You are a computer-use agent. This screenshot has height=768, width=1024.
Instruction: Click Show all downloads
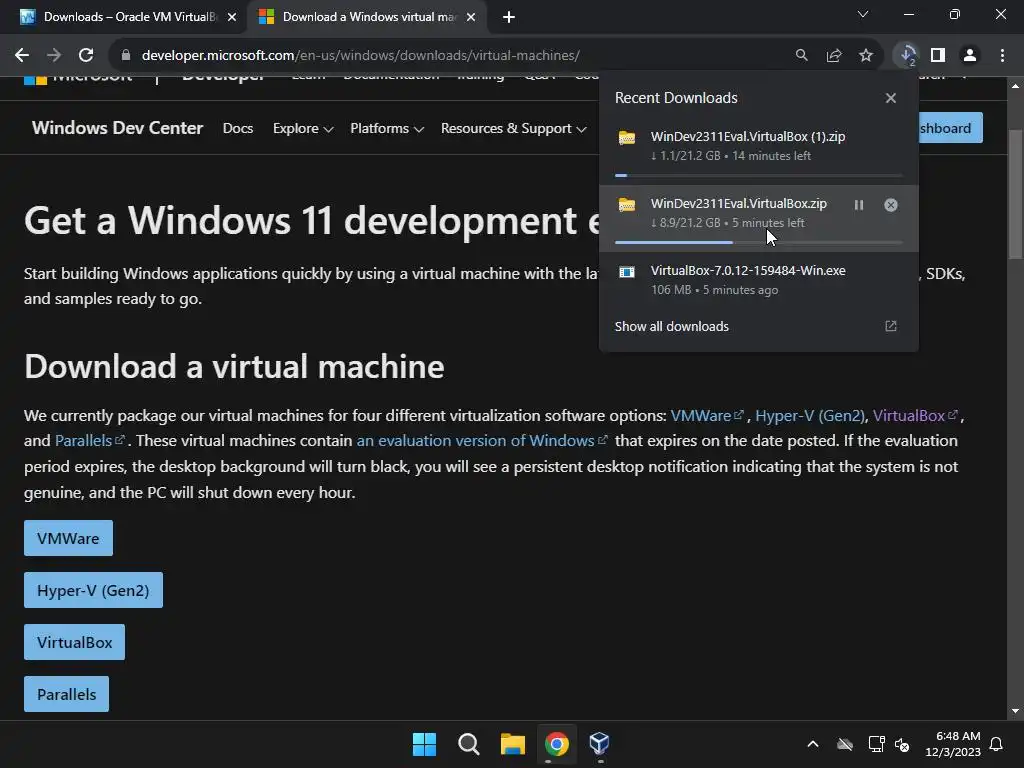pyautogui.click(x=671, y=327)
